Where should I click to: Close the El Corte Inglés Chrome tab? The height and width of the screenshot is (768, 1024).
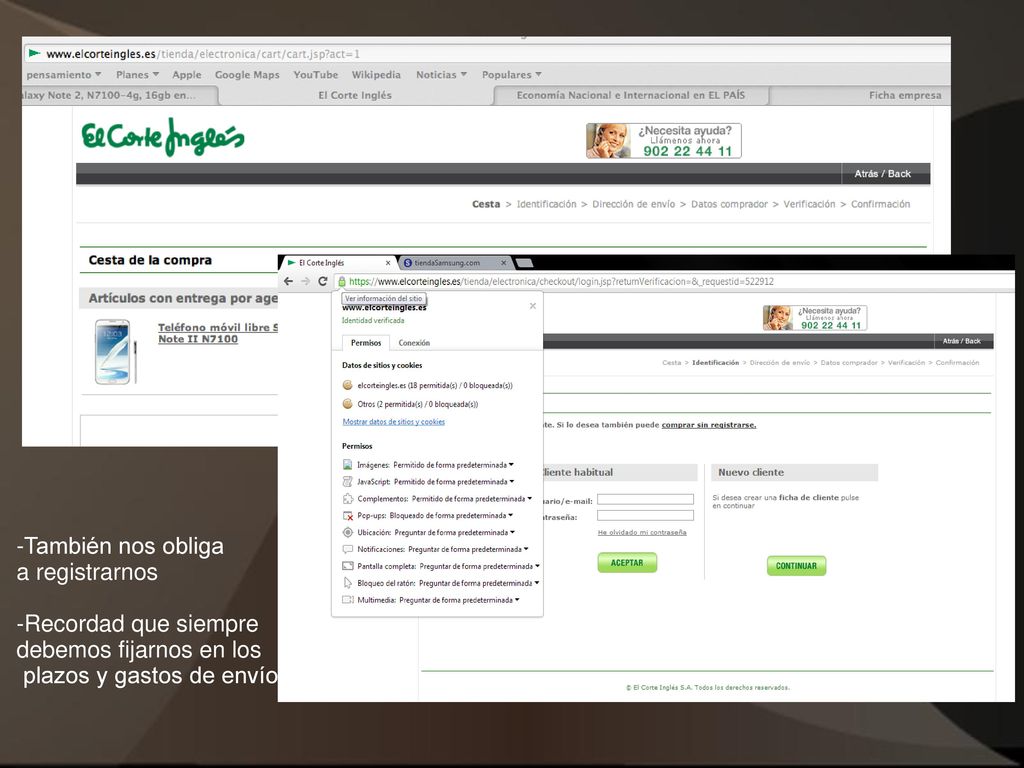click(388, 263)
